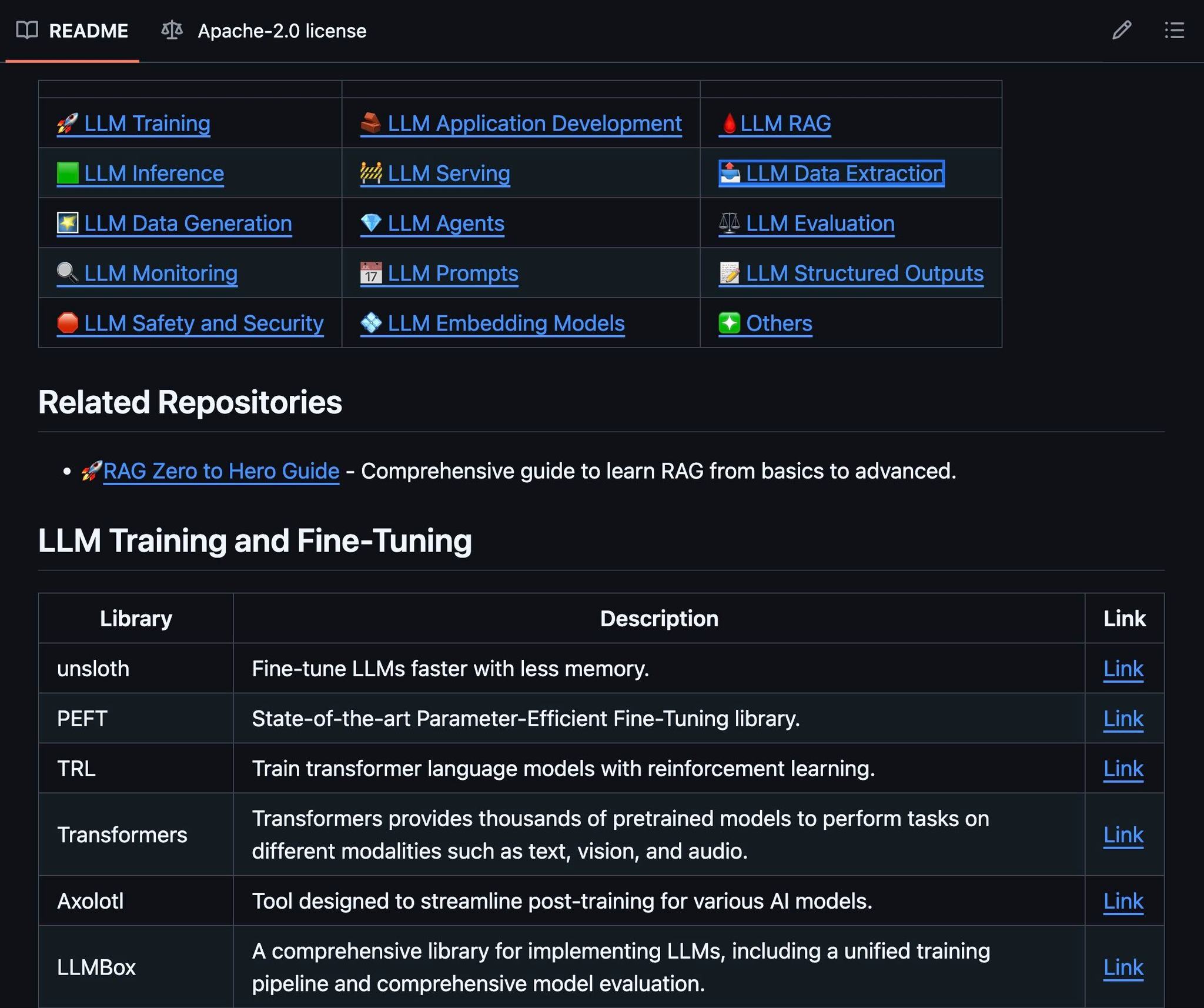Click 'Tool designed to streamline post-training' description
Image resolution: width=1204 pixels, height=1008 pixels.
click(562, 901)
